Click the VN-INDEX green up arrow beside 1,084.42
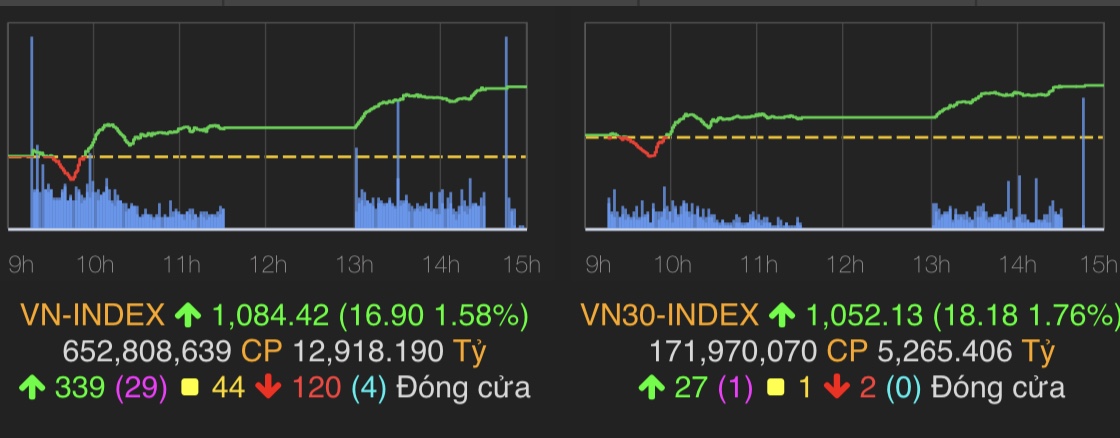The image size is (1120, 438). 189,314
